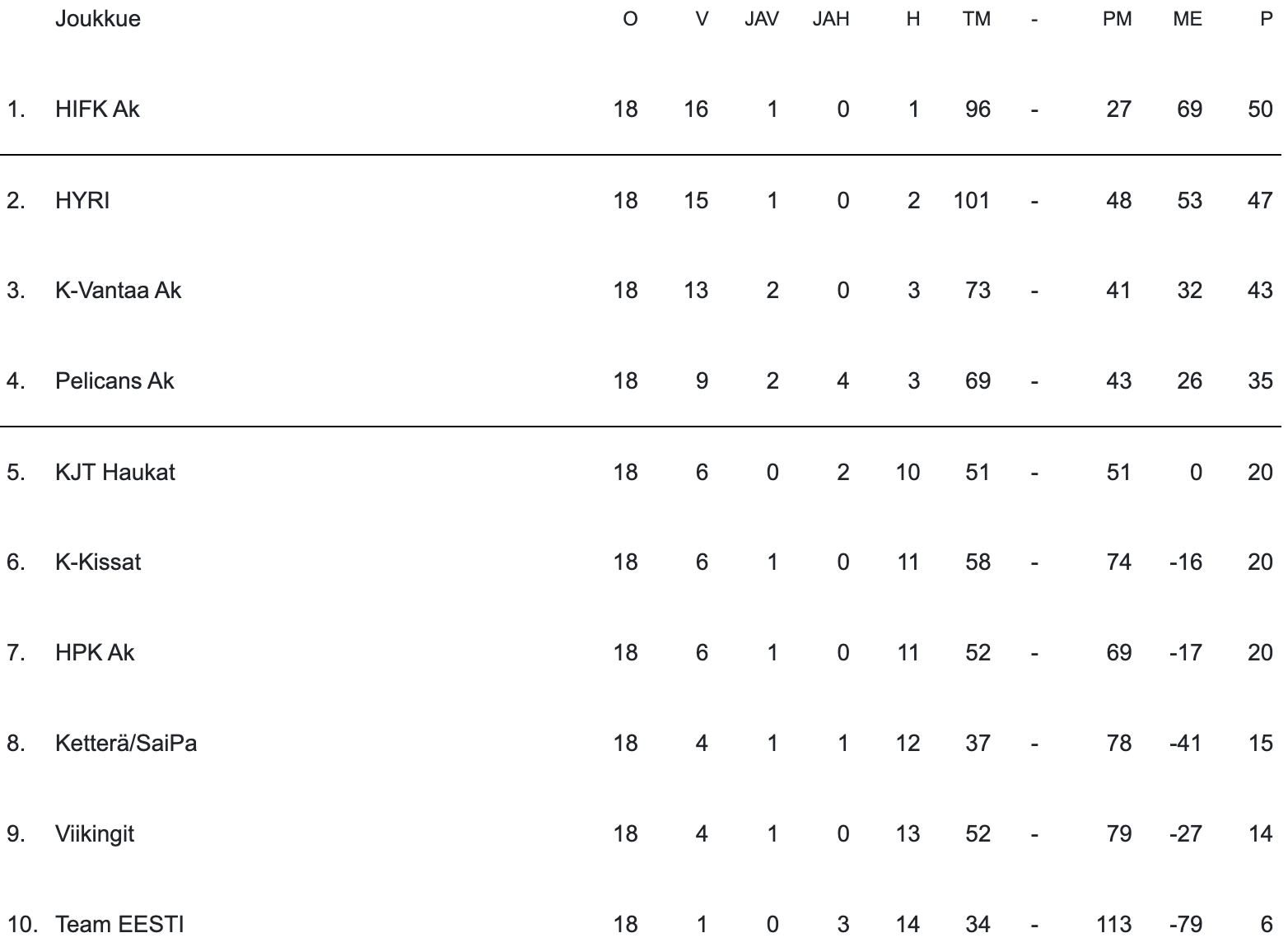
Task: Click the O games played header
Action: [630, 19]
